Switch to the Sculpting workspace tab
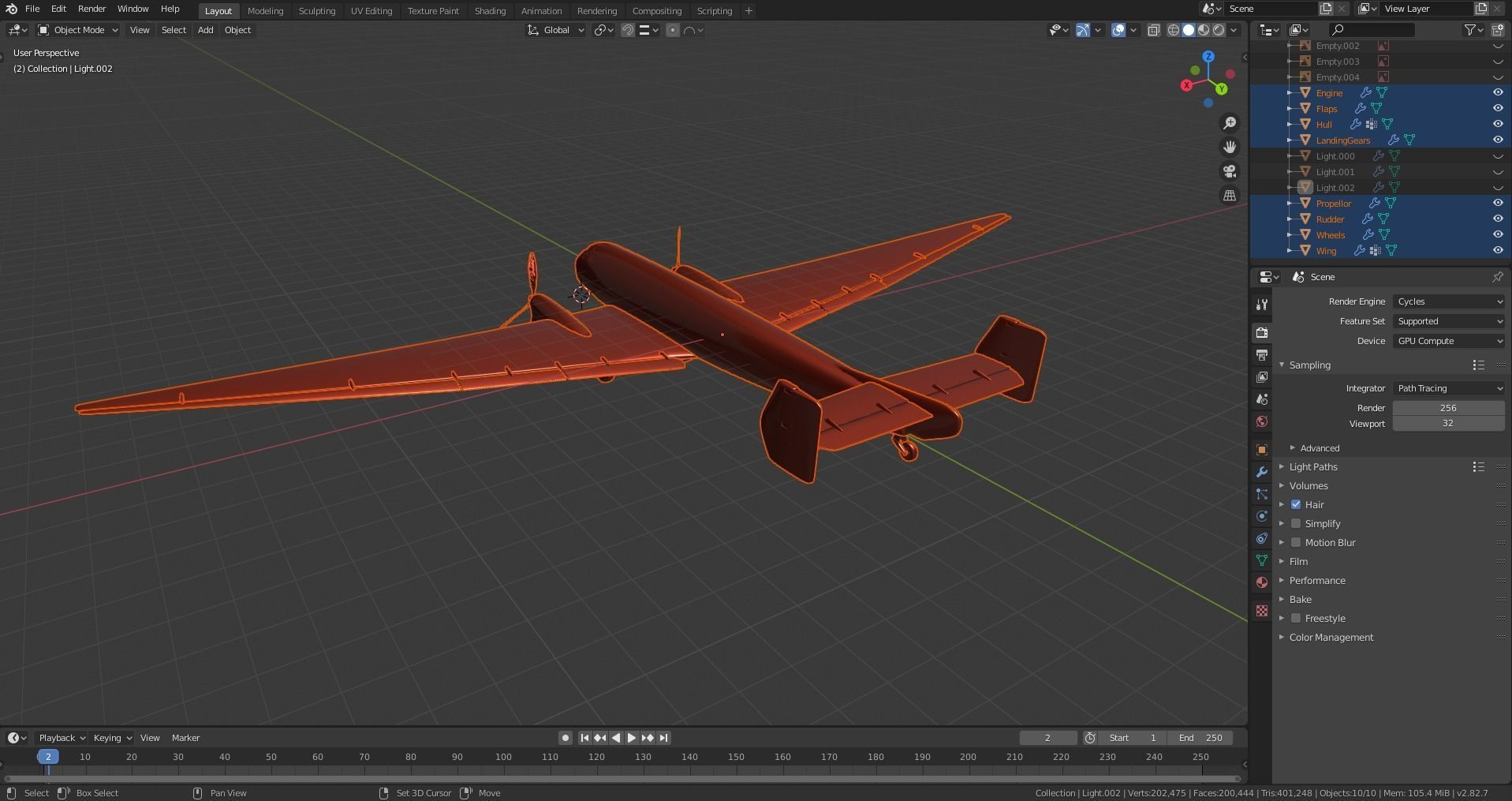The image size is (1512, 801). pyautogui.click(x=317, y=11)
